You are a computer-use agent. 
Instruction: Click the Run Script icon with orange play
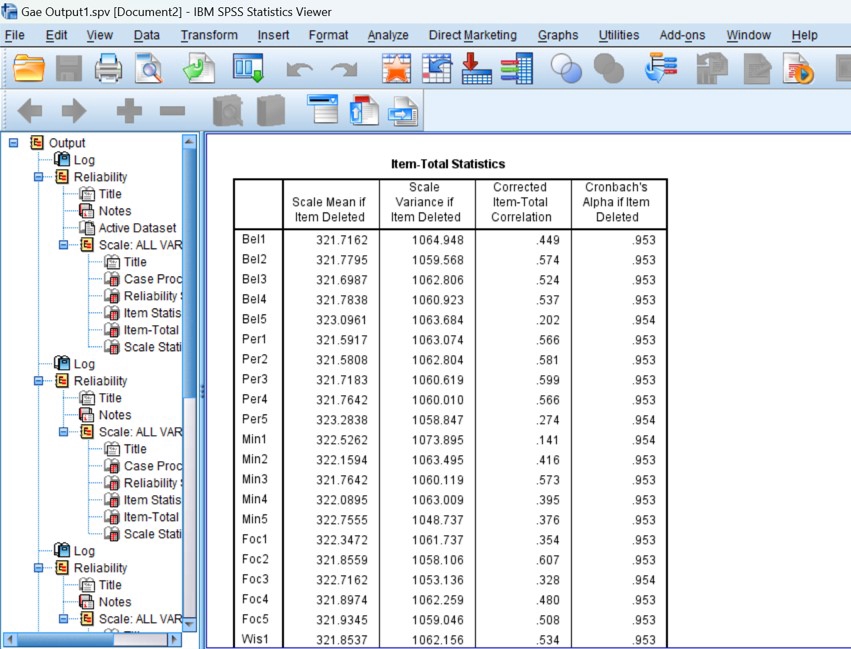pos(798,68)
